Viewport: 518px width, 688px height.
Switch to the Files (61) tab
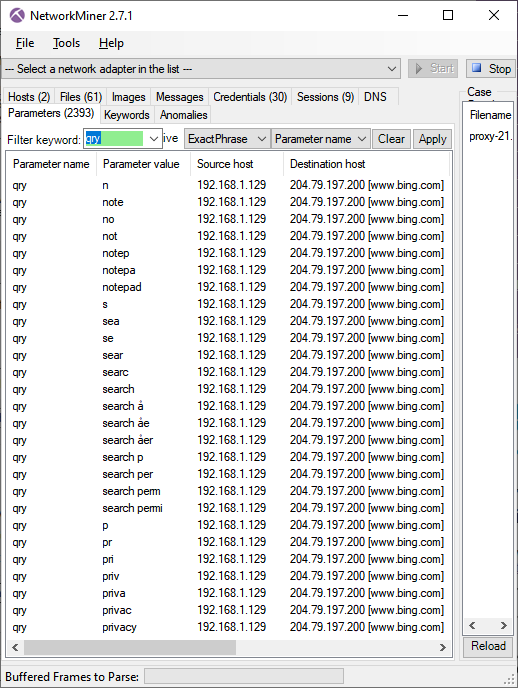coord(81,97)
